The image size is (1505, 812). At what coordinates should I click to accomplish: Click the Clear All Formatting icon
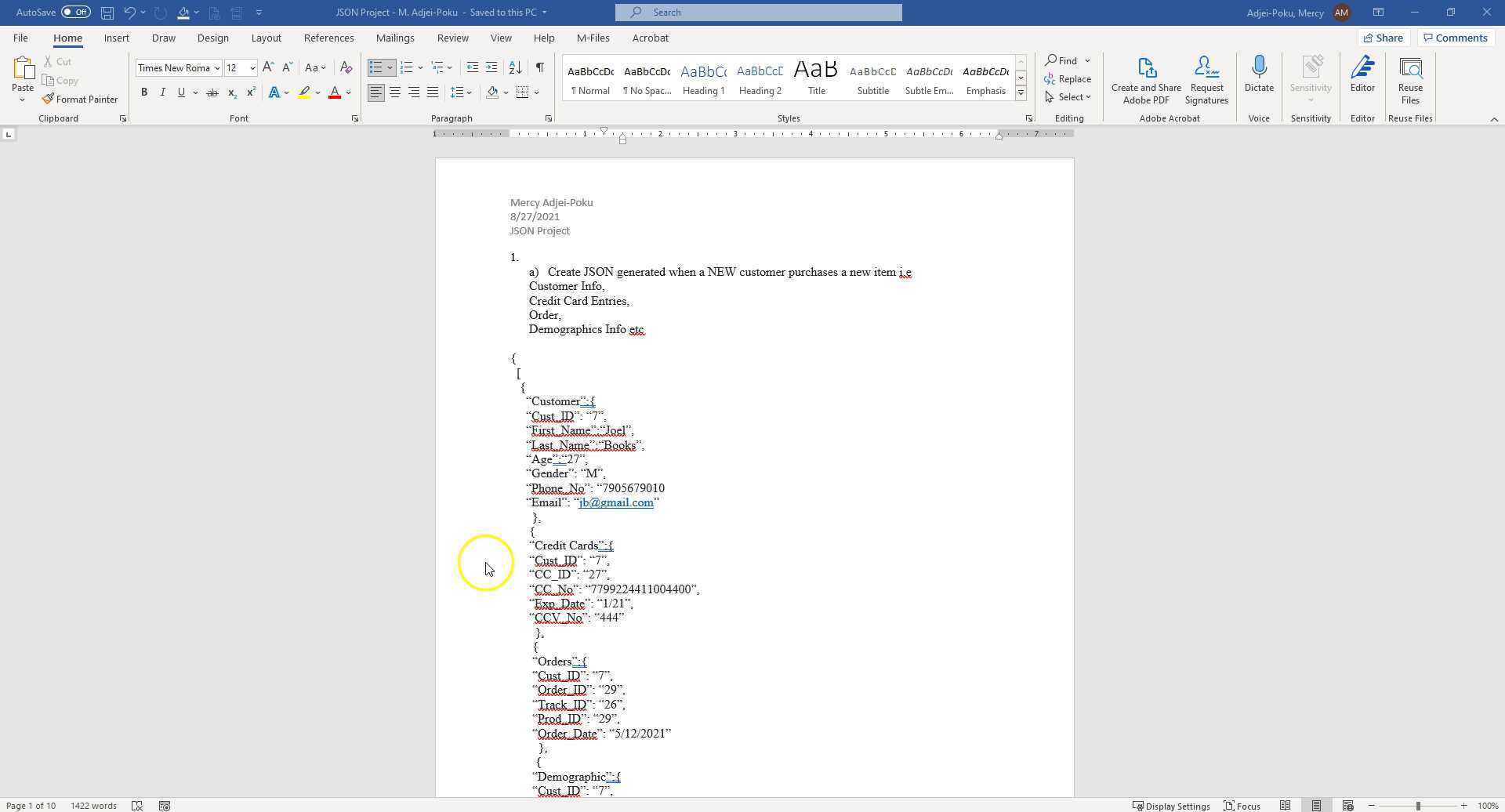pos(346,68)
